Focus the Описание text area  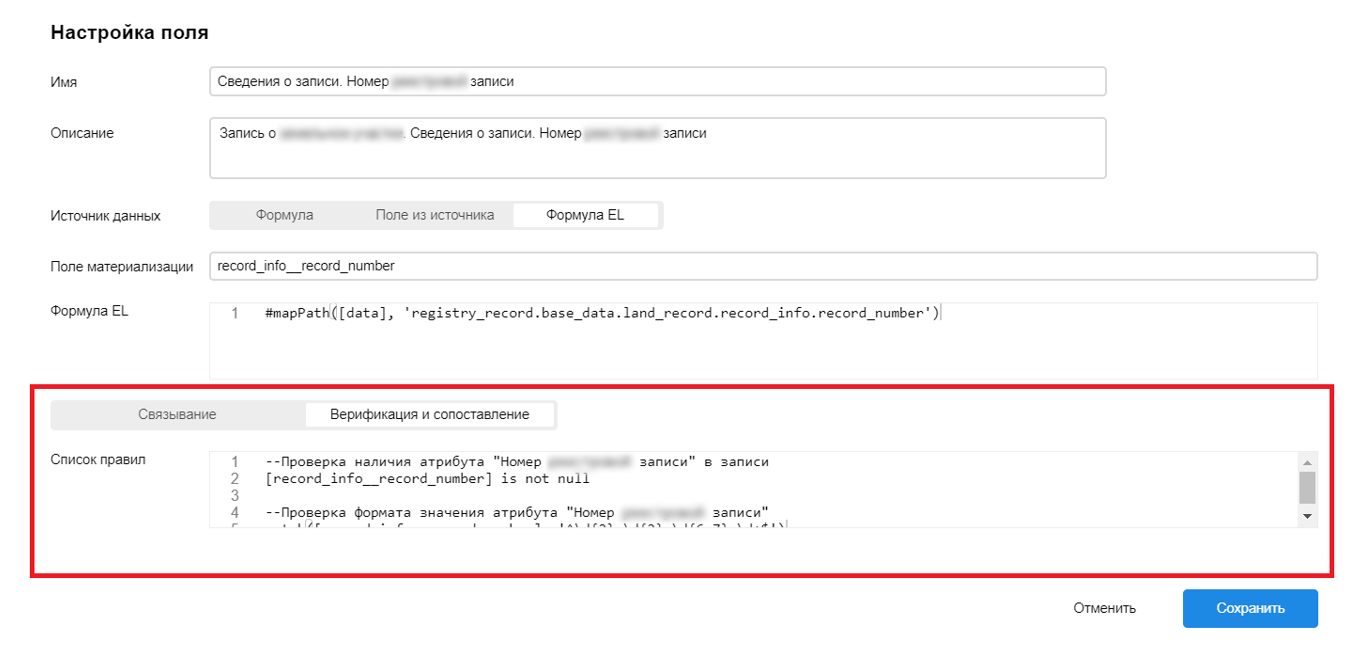[x=657, y=148]
